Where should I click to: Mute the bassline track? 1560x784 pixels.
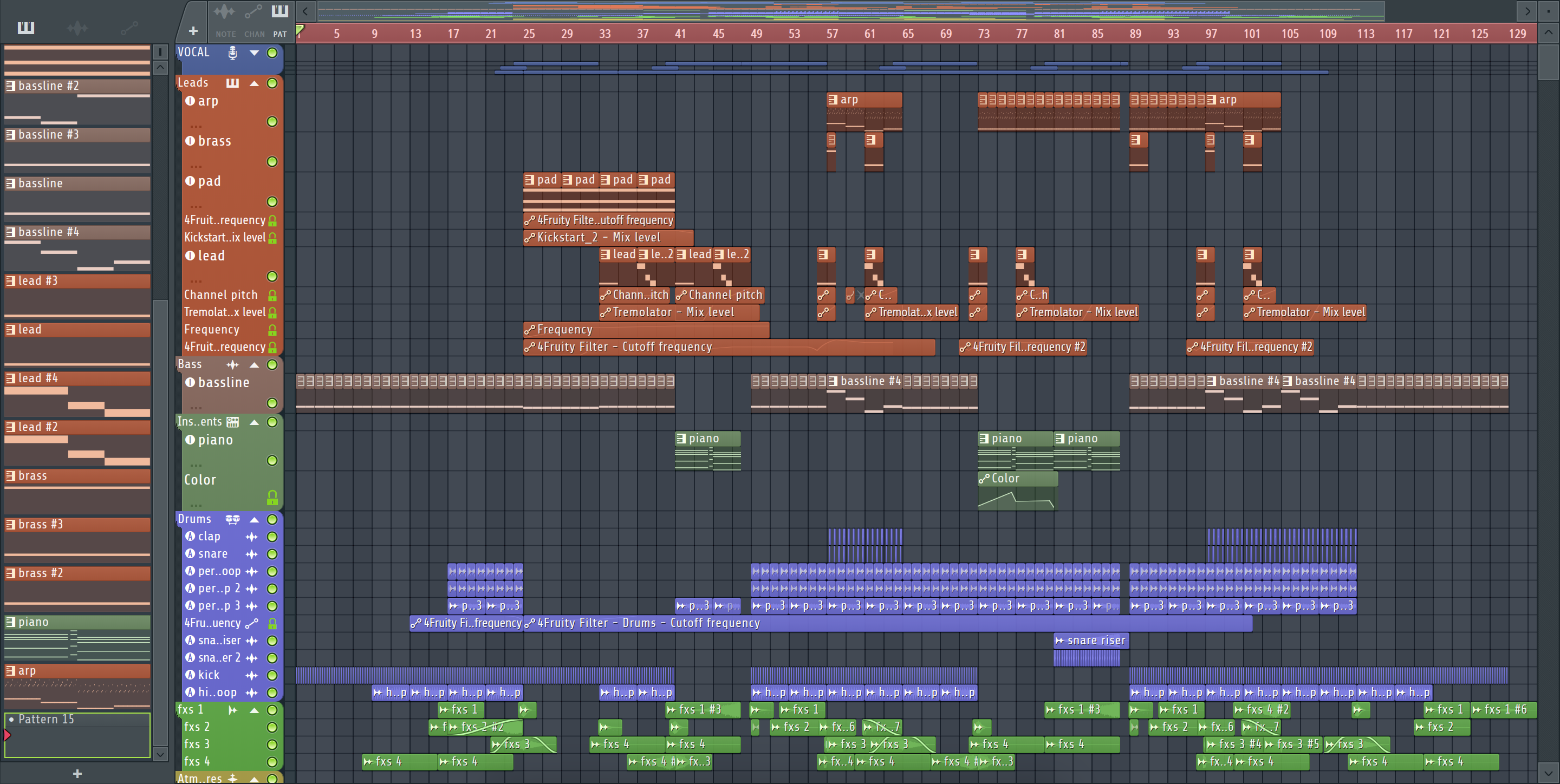(272, 403)
